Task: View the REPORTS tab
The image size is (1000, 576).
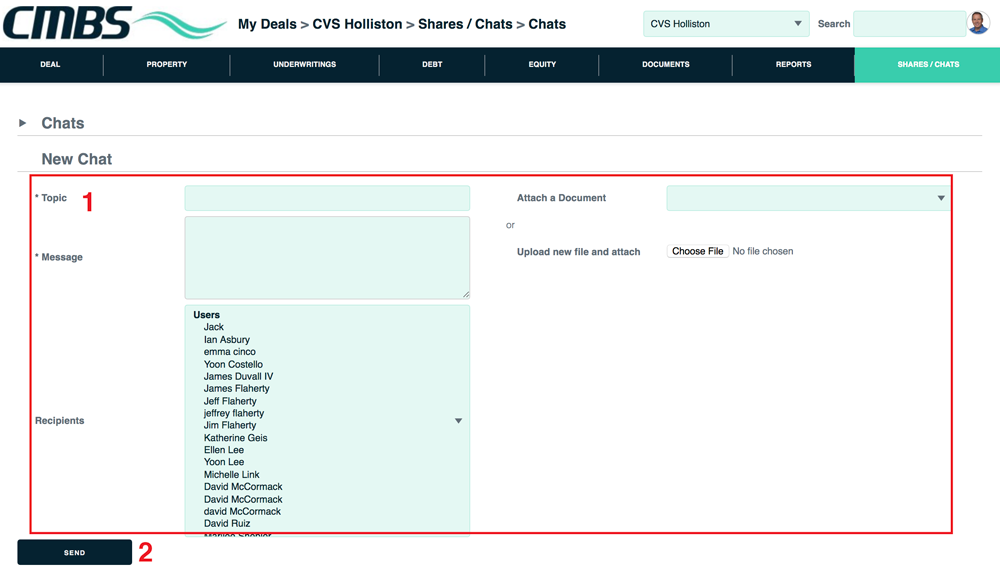Action: 793,64
